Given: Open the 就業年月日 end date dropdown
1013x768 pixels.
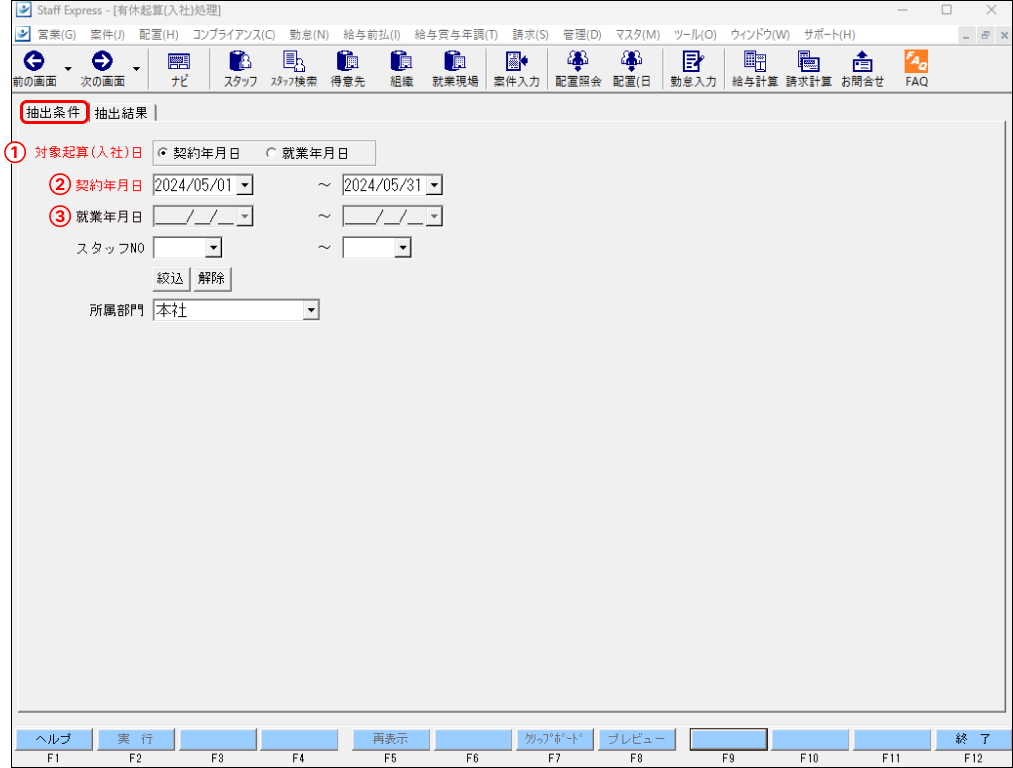Looking at the screenshot, I should pyautogui.click(x=435, y=216).
